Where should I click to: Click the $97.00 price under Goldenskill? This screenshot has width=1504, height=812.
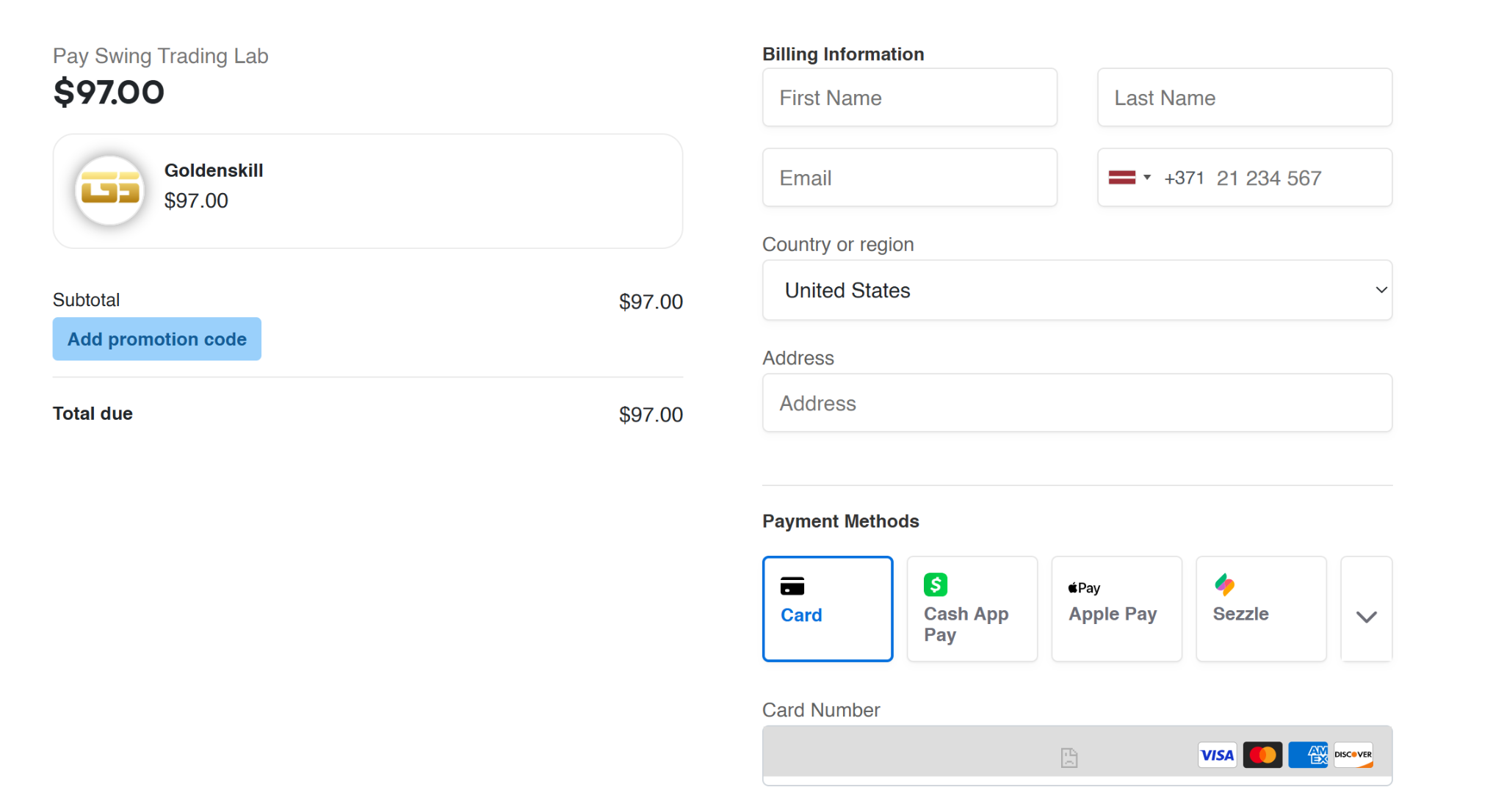(196, 200)
